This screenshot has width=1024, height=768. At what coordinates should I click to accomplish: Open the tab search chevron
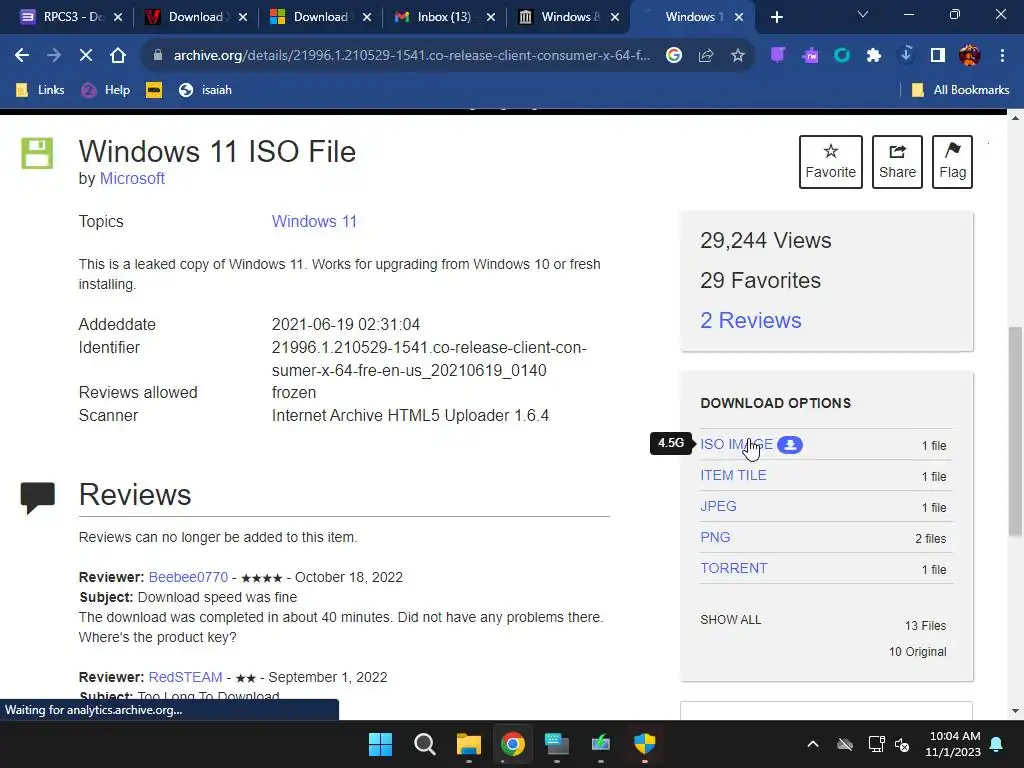(863, 14)
